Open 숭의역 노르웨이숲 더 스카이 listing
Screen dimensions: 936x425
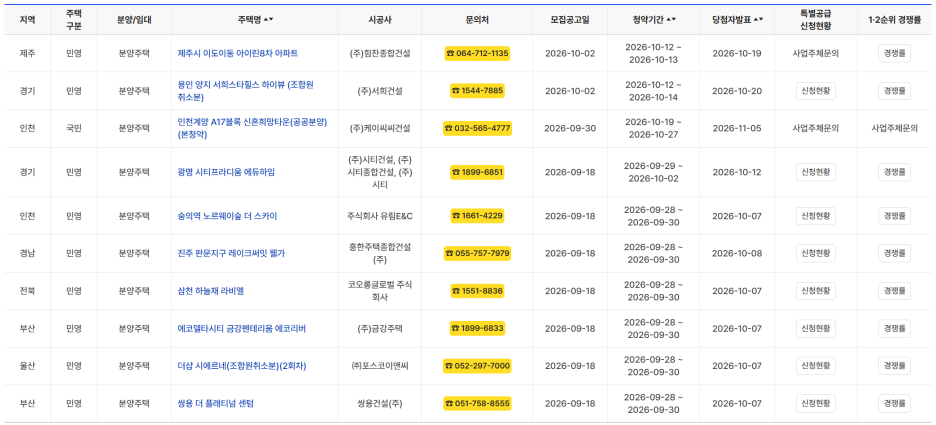coord(227,215)
